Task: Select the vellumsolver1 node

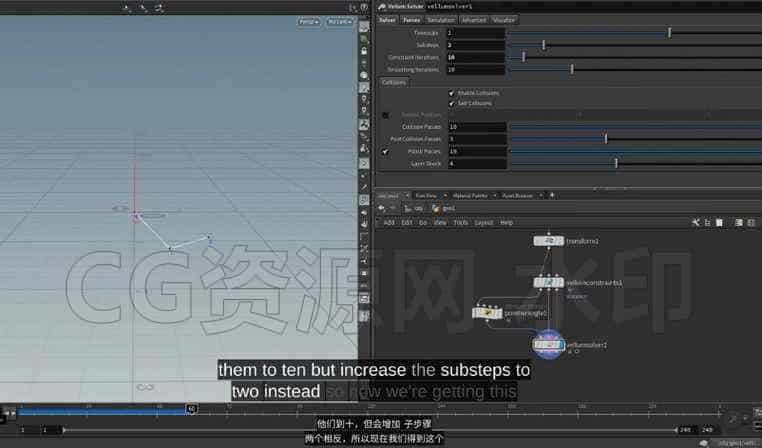Action: tap(549, 345)
